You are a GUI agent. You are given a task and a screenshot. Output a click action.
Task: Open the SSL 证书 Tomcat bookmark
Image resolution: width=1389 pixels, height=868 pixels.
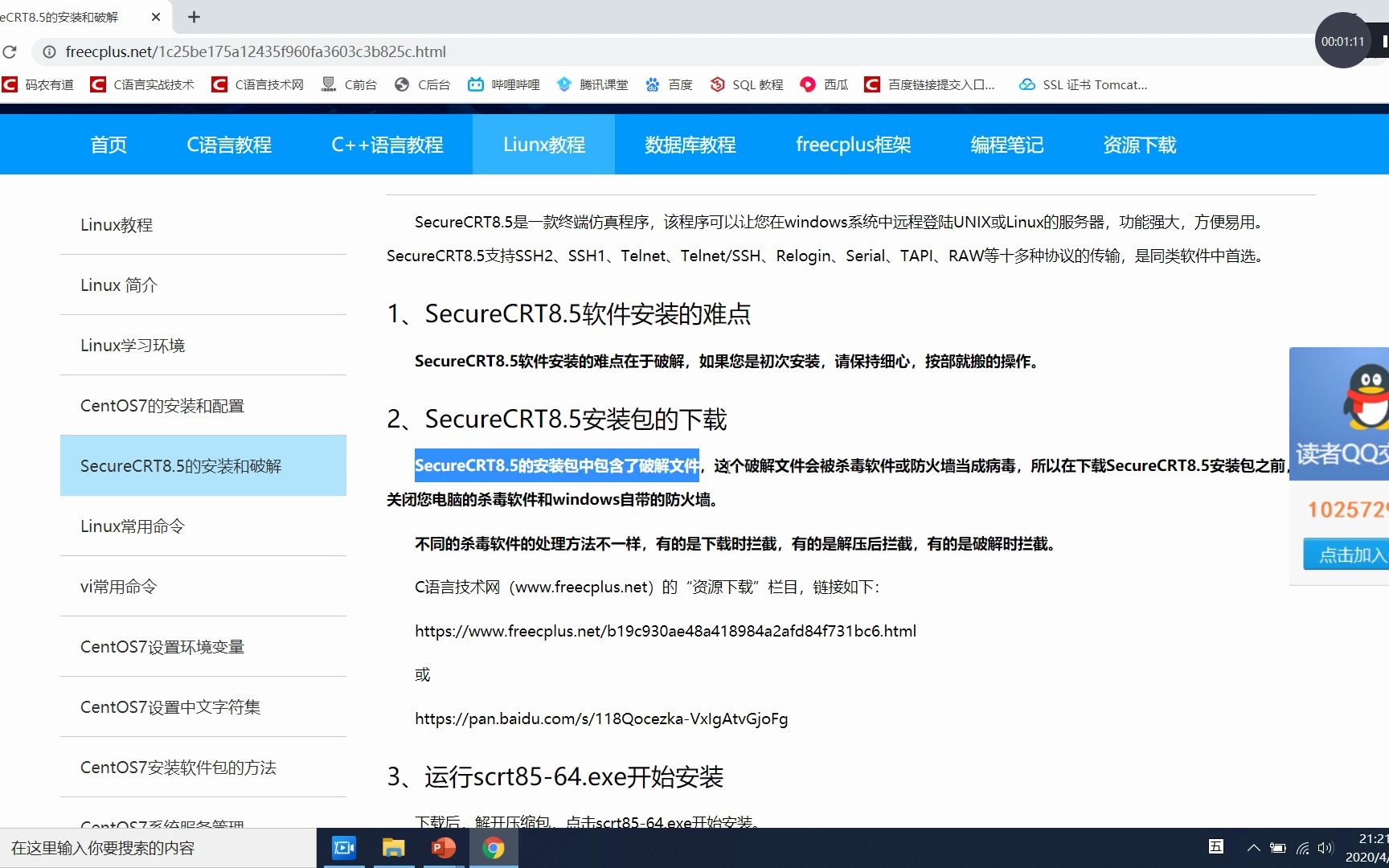pyautogui.click(x=1083, y=84)
